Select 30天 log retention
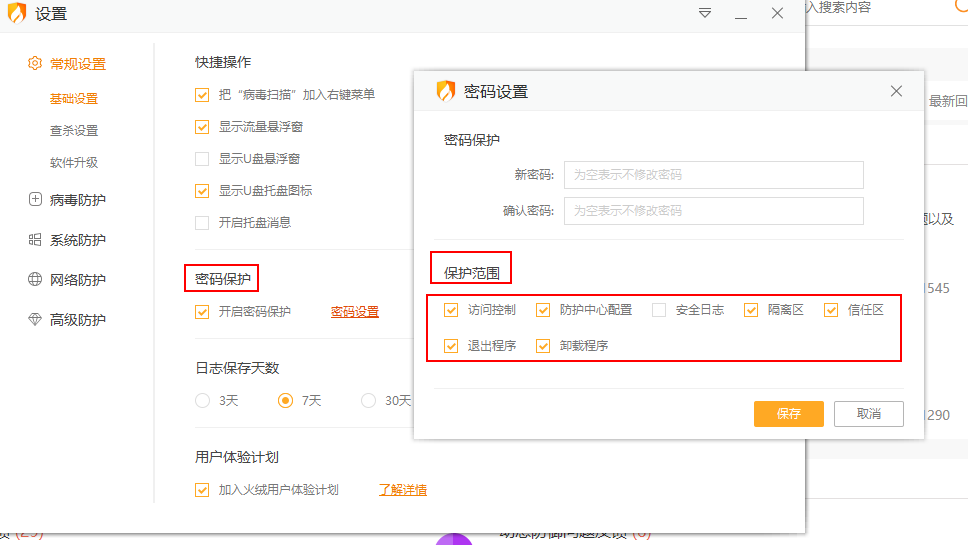The width and height of the screenshot is (968, 545). (x=369, y=401)
